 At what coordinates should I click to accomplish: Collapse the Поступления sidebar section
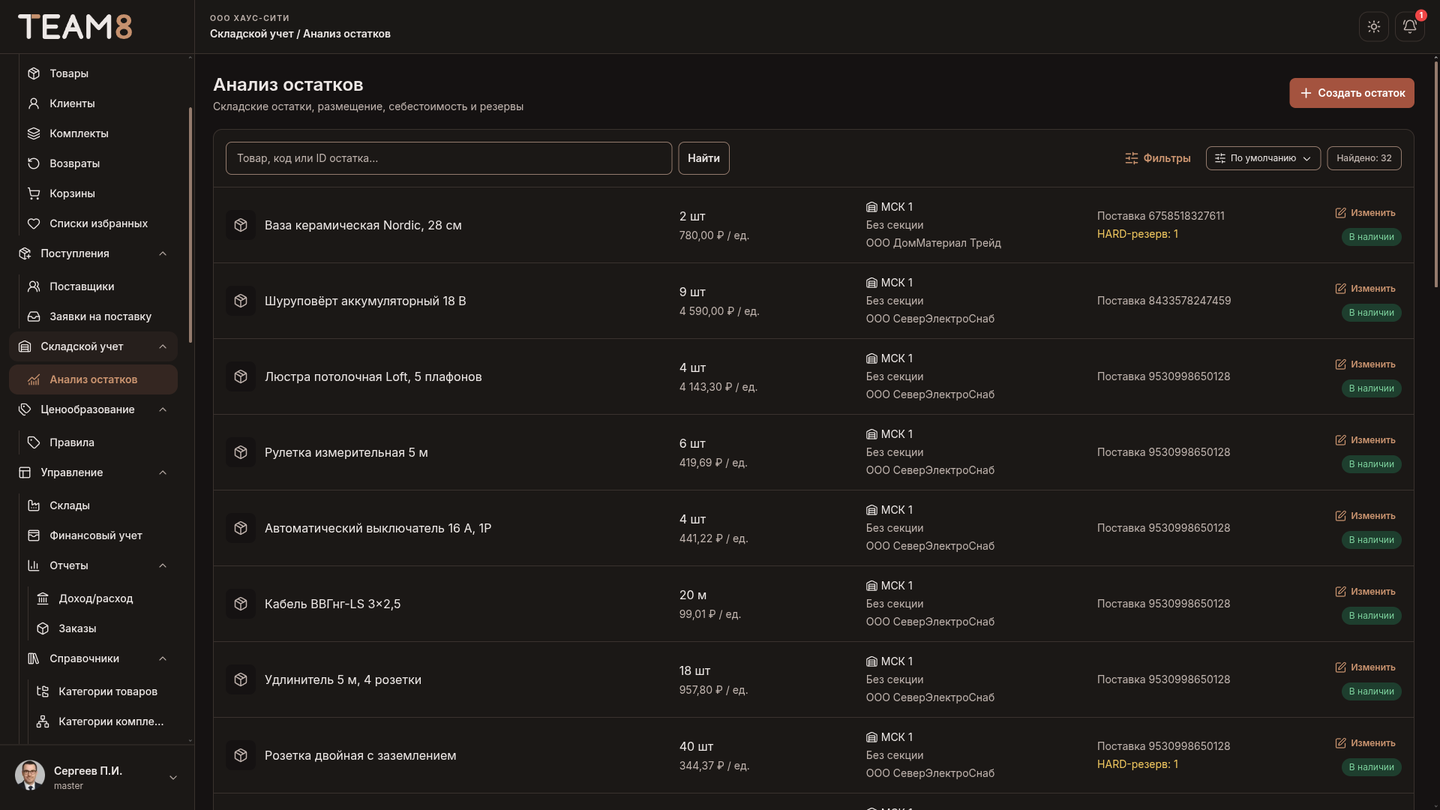click(163, 254)
